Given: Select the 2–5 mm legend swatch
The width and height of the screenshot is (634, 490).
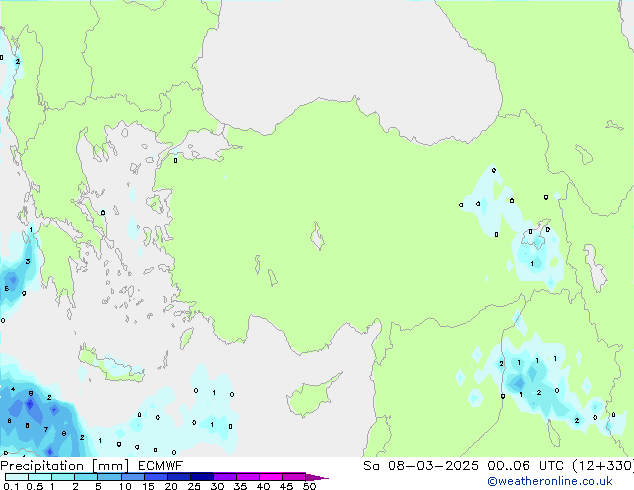Looking at the screenshot, I should [86, 477].
